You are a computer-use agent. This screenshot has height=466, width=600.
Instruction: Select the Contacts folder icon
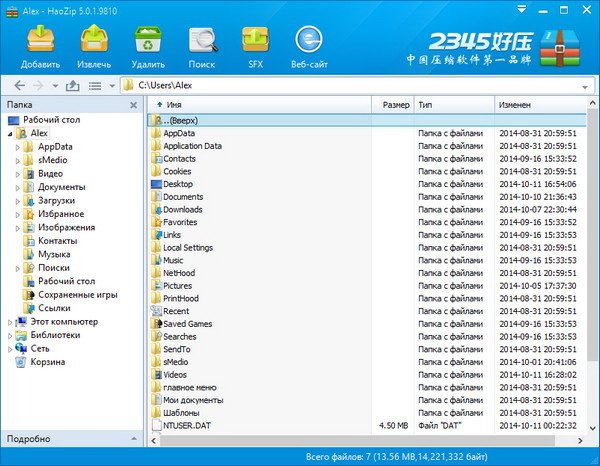click(156, 158)
